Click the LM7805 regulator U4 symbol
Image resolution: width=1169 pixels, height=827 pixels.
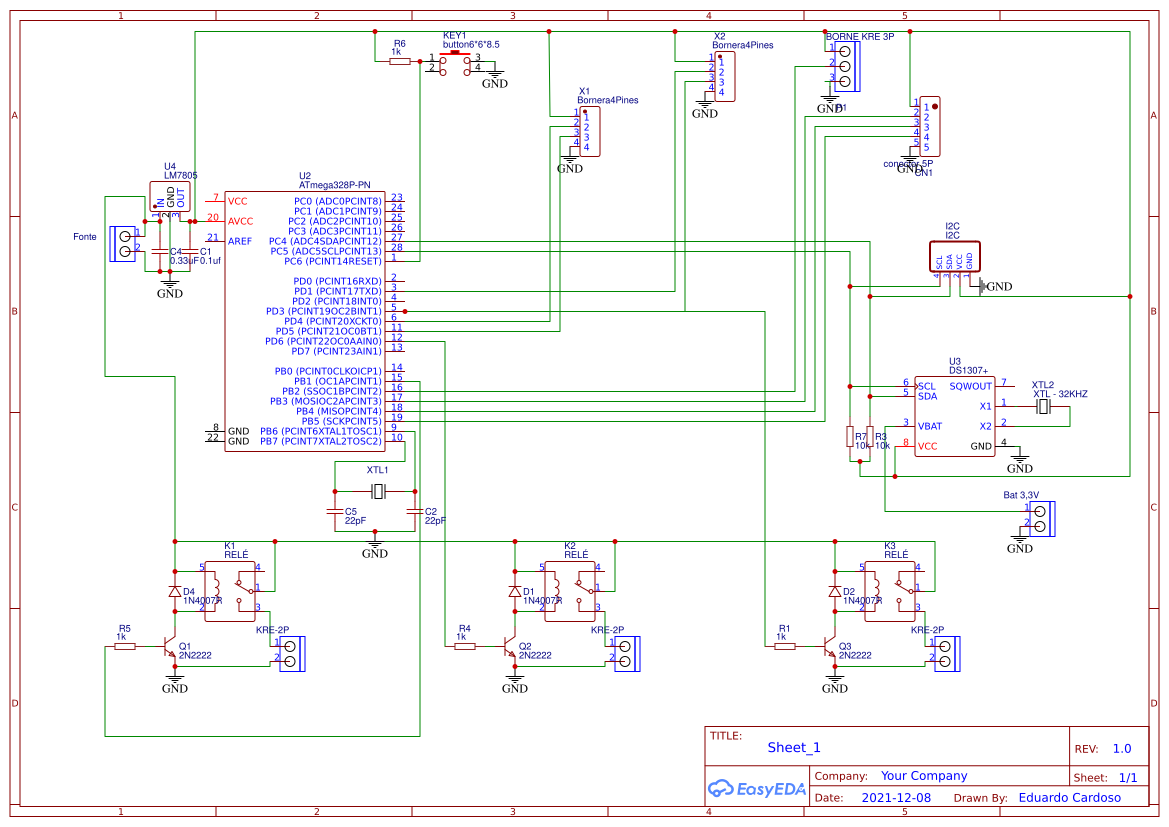pos(172,195)
